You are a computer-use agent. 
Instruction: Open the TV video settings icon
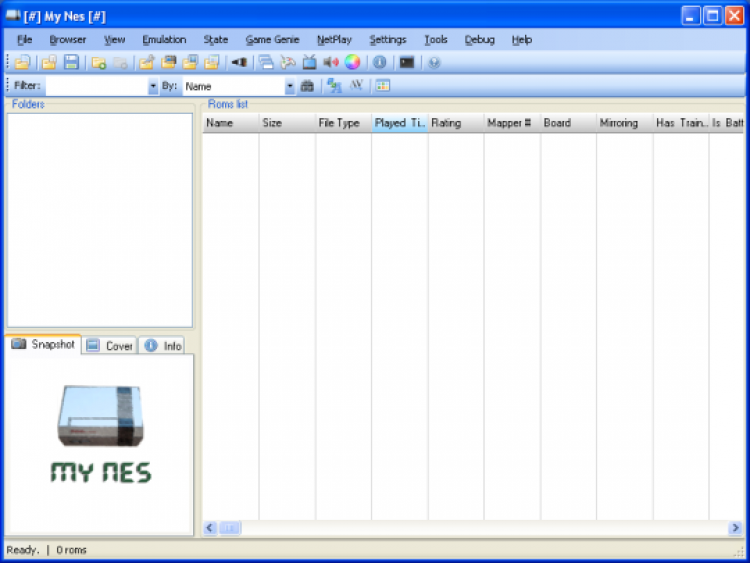point(309,62)
